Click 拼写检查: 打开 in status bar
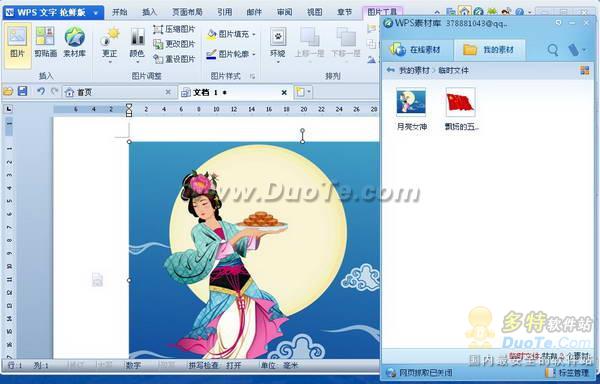This screenshot has height=384, width=600. [x=215, y=365]
